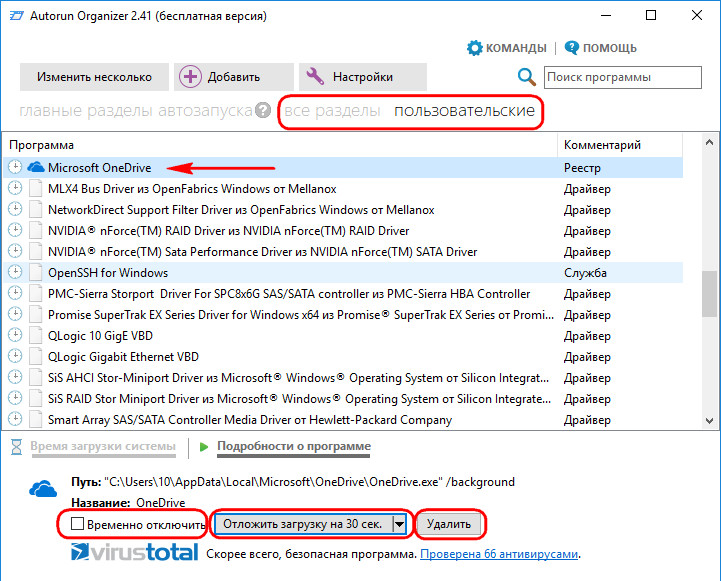Click clock icon of PMC-Sierra Storport row
Screen dimensions: 721x581
click(15, 294)
